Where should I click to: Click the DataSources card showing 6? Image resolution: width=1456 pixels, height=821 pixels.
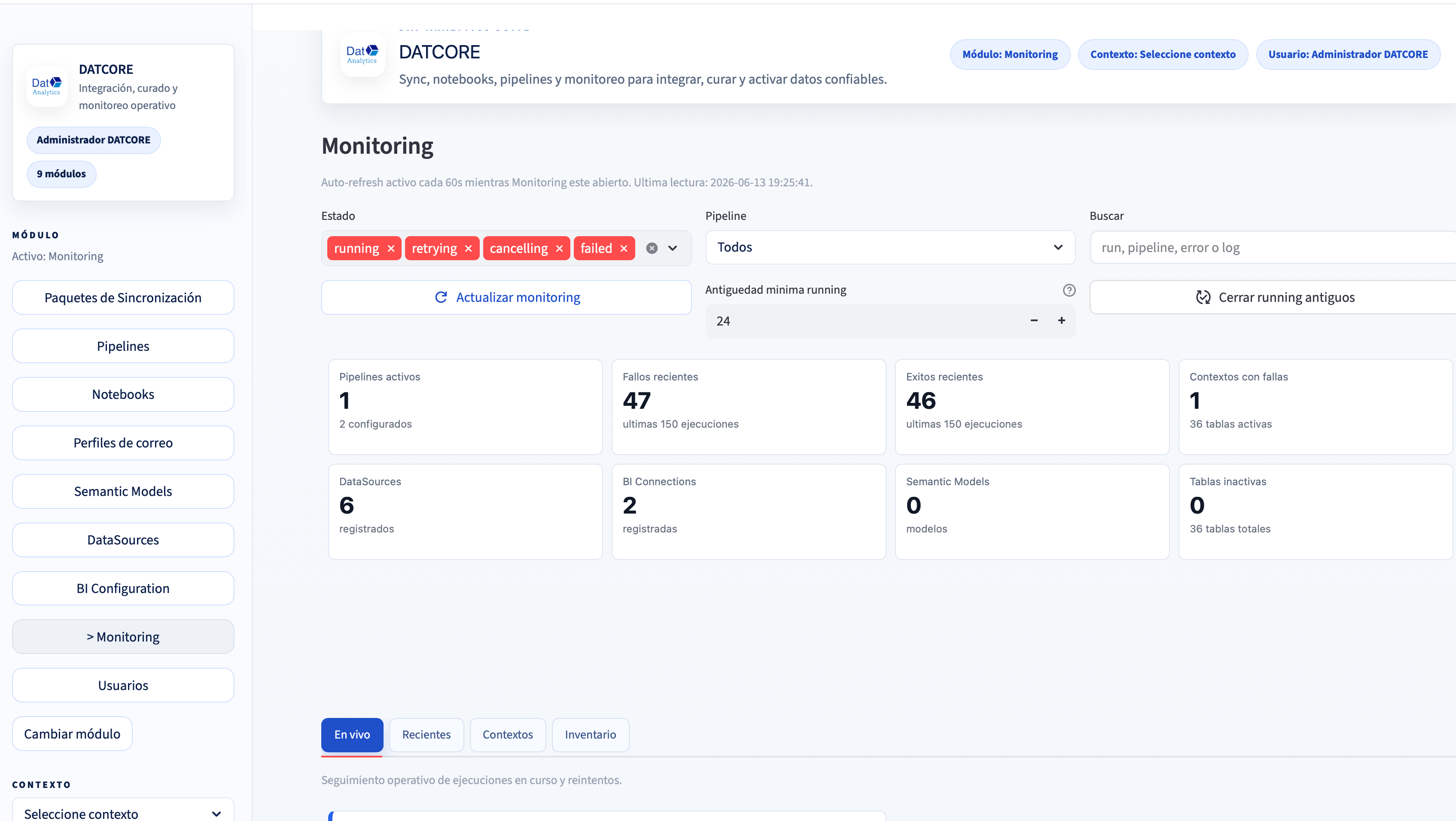pos(465,512)
